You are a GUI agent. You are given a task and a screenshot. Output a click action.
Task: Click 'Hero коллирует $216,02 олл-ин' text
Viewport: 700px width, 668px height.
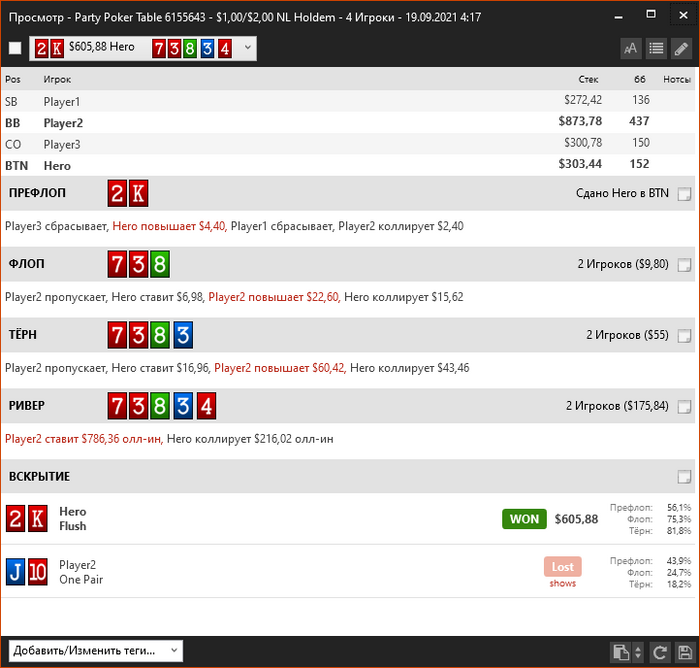[x=250, y=439]
